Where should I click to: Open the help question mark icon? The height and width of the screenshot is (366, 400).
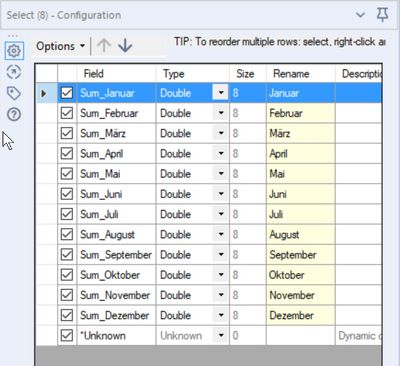click(x=14, y=115)
